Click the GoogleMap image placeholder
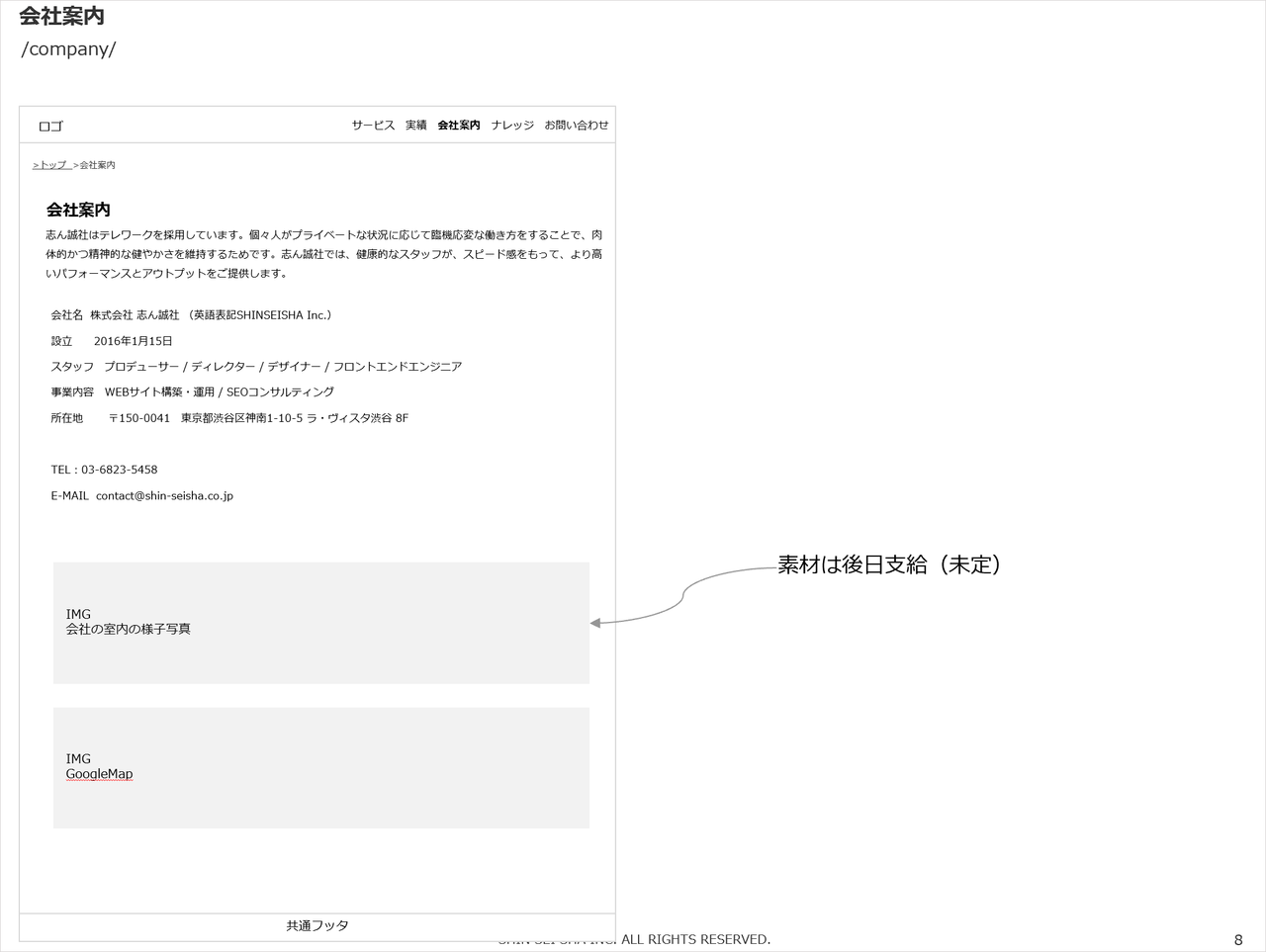 321,768
